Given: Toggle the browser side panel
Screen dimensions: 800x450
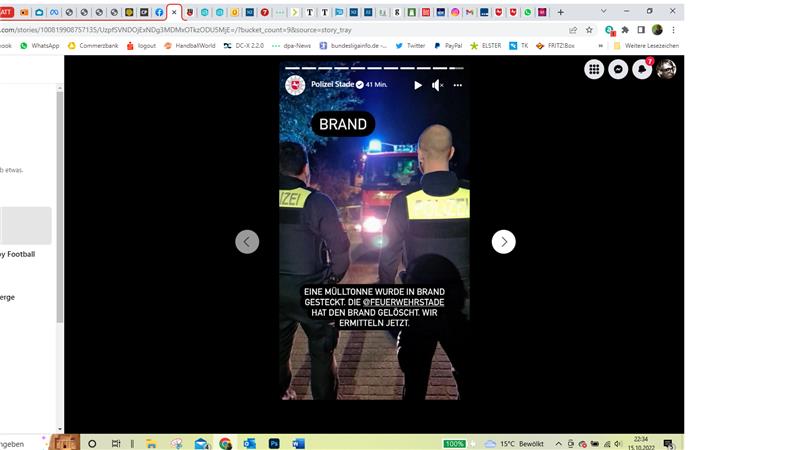Looking at the screenshot, I should coord(641,30).
